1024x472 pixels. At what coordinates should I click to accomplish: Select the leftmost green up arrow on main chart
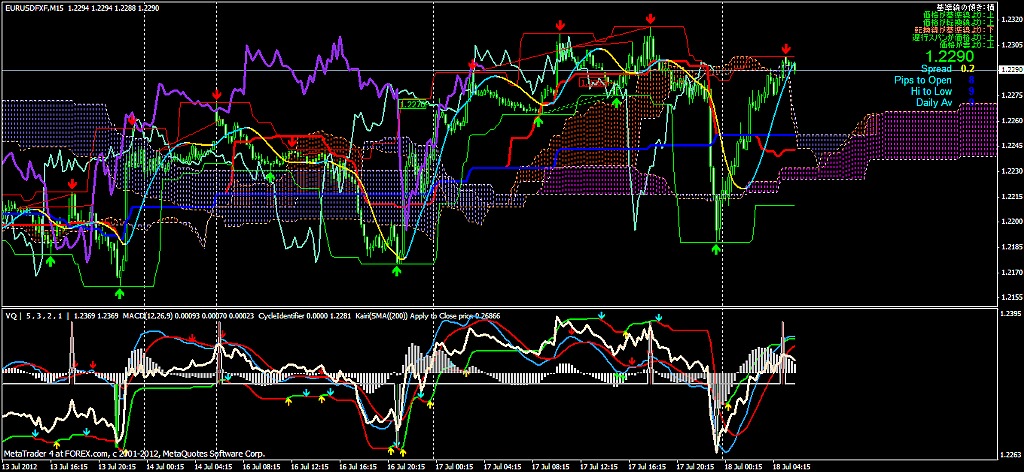pyautogui.click(x=49, y=260)
